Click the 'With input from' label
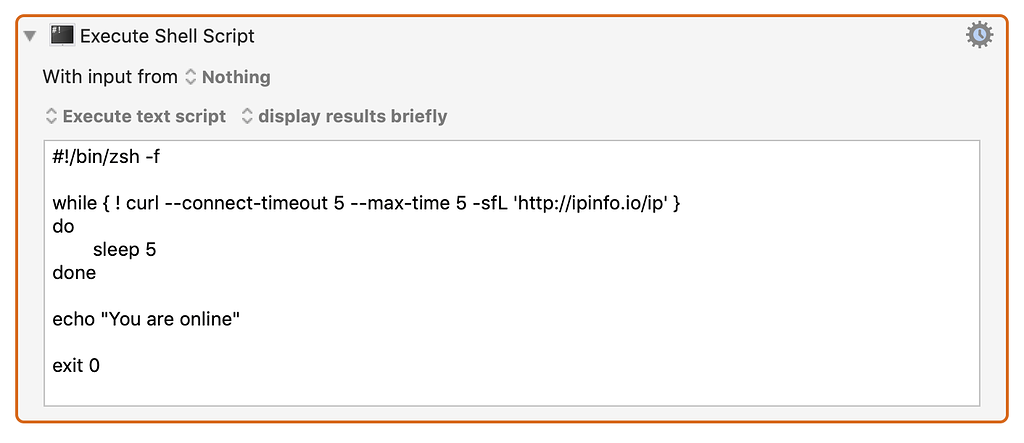The image size is (1024, 443). pos(110,77)
